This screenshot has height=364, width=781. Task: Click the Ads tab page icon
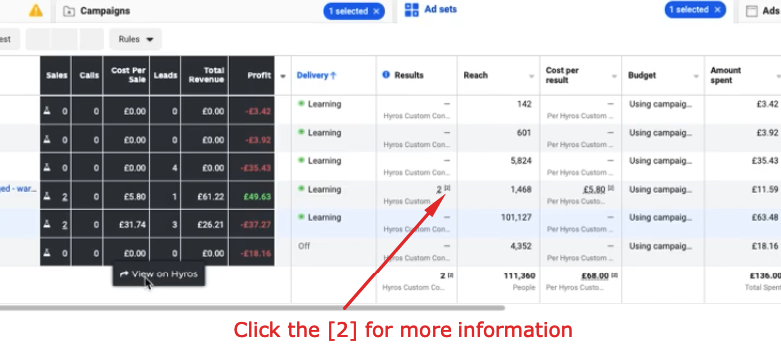[x=752, y=11]
